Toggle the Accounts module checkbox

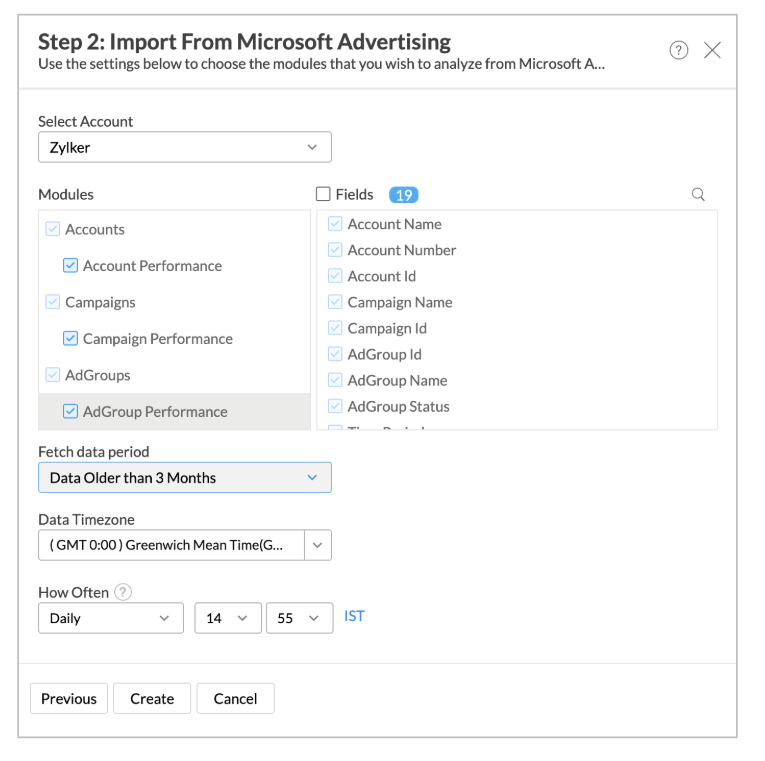[53, 229]
